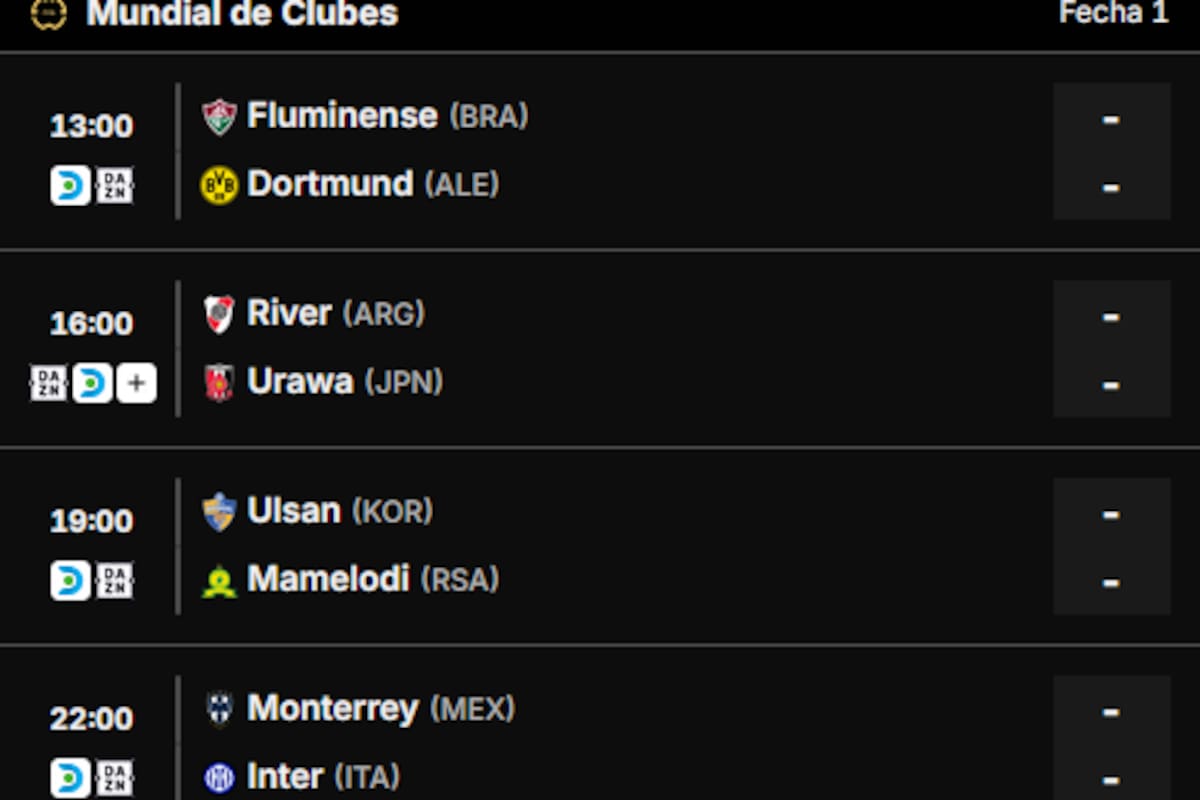The height and width of the screenshot is (800, 1200).
Task: Click the Fluminense club crest
Action: tap(219, 115)
